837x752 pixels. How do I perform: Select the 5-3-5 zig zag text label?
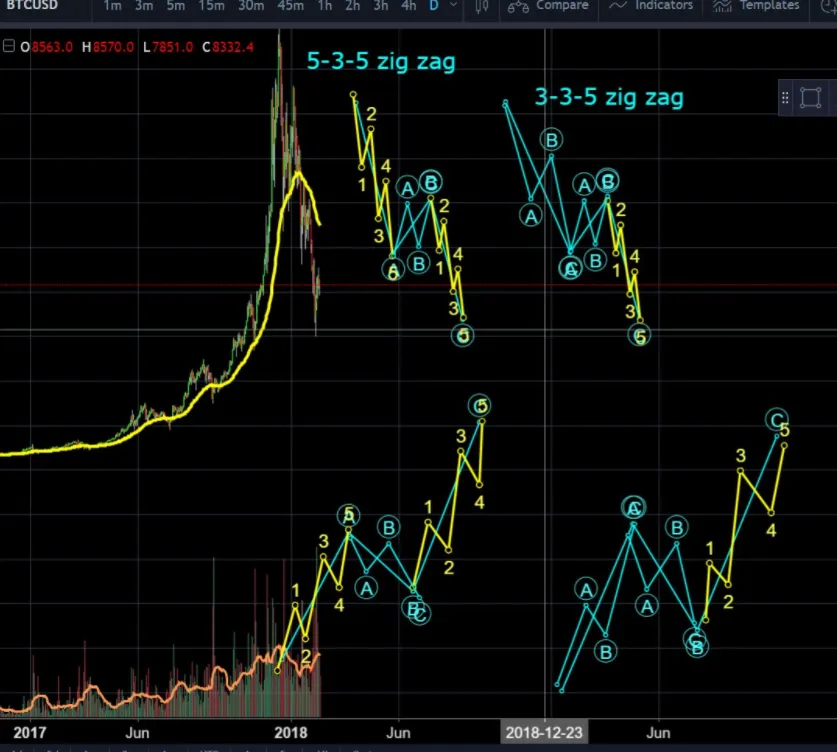380,63
